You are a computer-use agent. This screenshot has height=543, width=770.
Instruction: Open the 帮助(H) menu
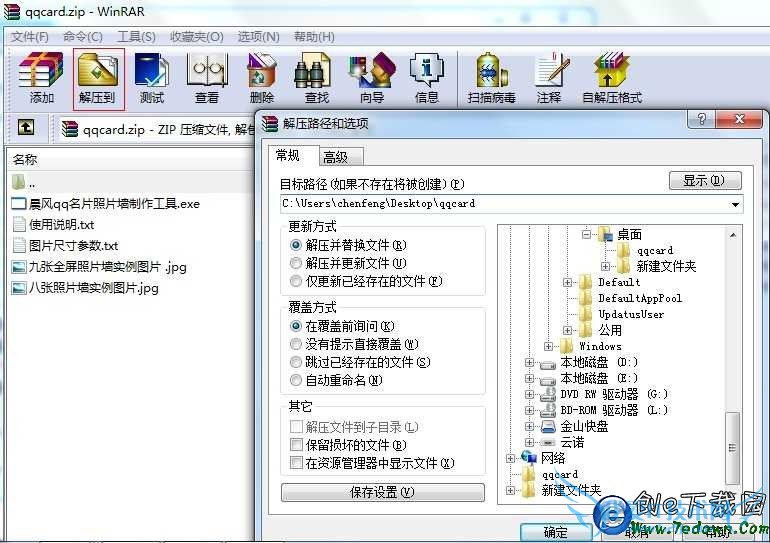tap(314, 37)
